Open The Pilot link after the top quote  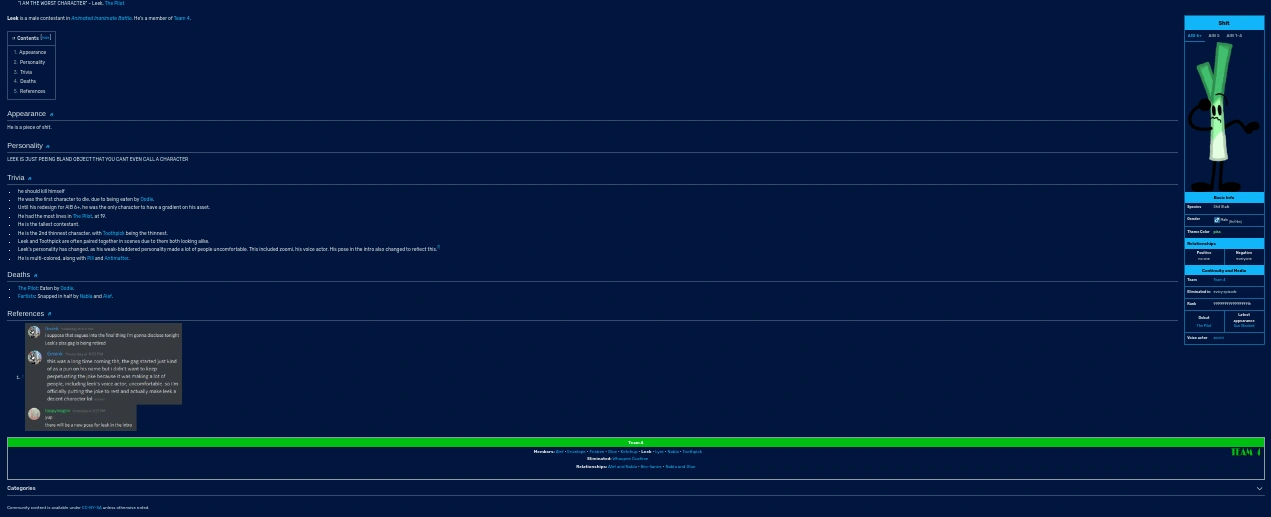(x=115, y=3)
